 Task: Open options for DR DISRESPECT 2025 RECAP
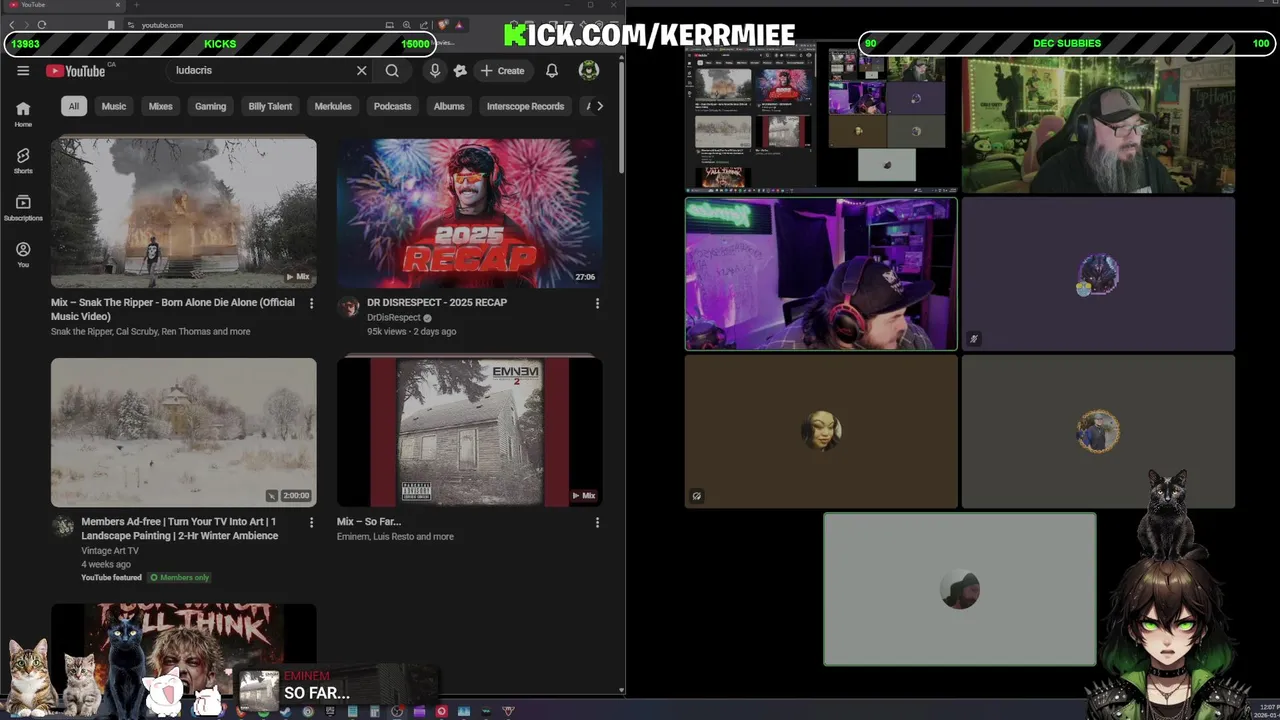(x=597, y=303)
